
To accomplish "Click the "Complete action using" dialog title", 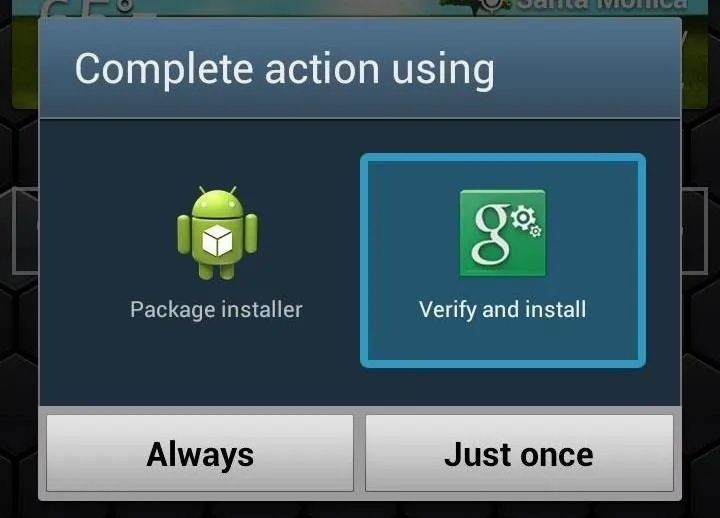I will [x=285, y=70].
